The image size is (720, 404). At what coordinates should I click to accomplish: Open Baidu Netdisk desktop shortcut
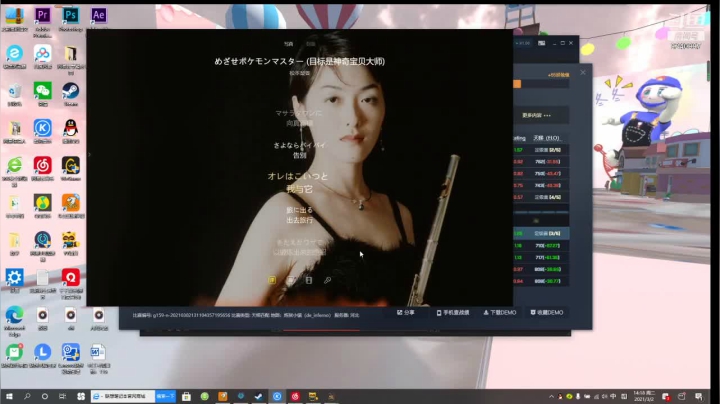click(42, 54)
